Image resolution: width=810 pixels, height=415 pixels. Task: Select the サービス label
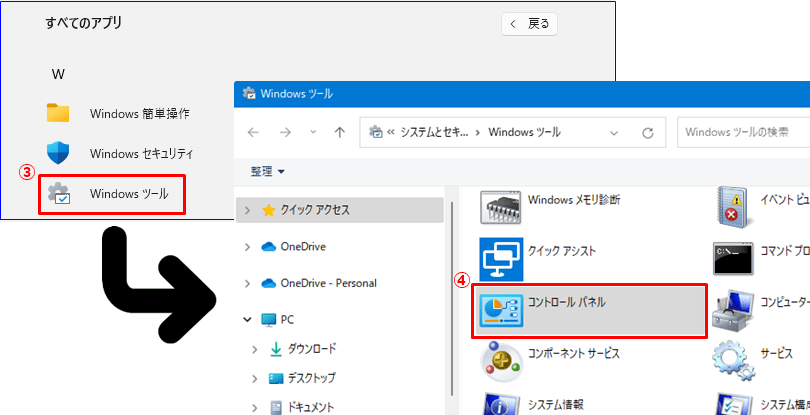pos(776,353)
